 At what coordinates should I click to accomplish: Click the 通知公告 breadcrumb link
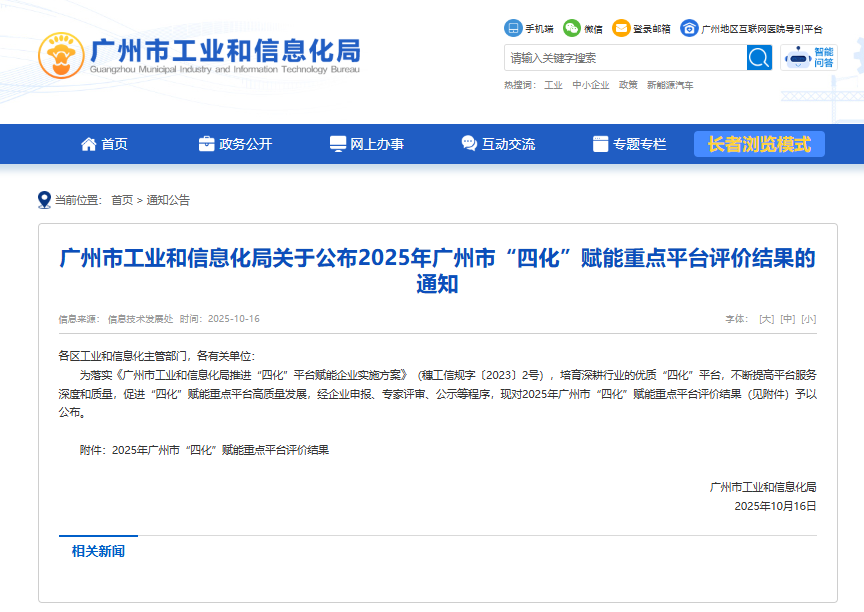coord(168,199)
